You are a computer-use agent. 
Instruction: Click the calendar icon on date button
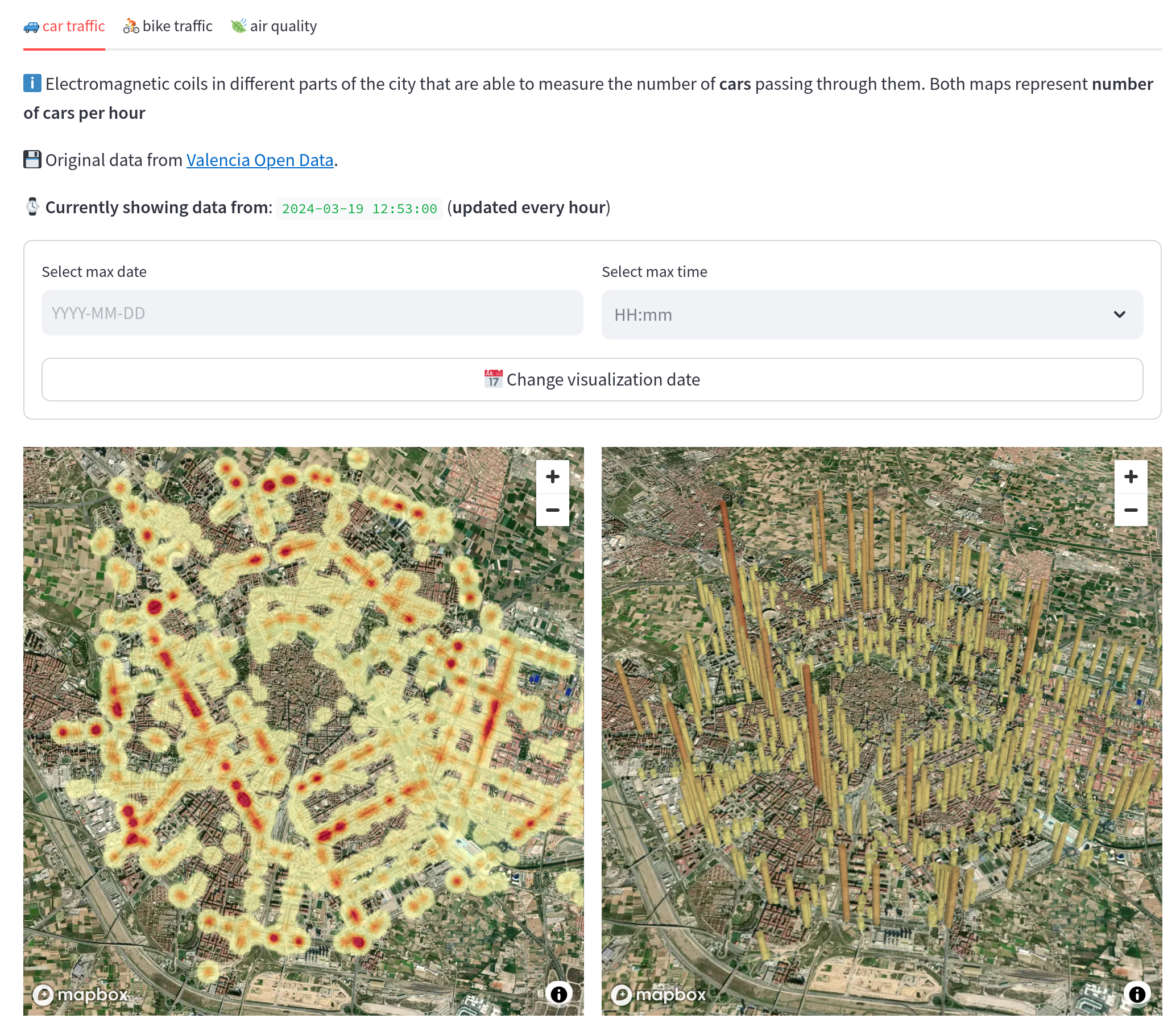[x=493, y=379]
